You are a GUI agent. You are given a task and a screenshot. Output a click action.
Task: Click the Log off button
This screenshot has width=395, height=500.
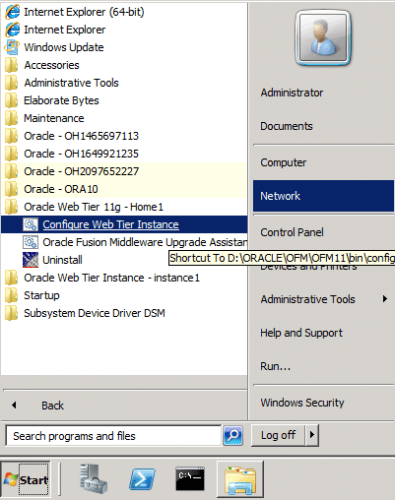(x=278, y=435)
